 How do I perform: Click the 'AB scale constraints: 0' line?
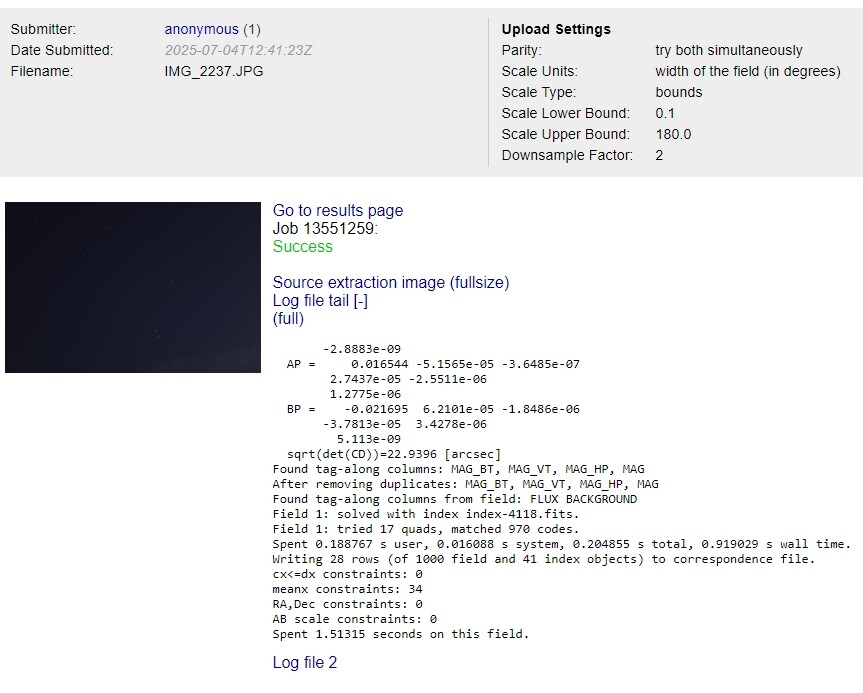(355, 619)
